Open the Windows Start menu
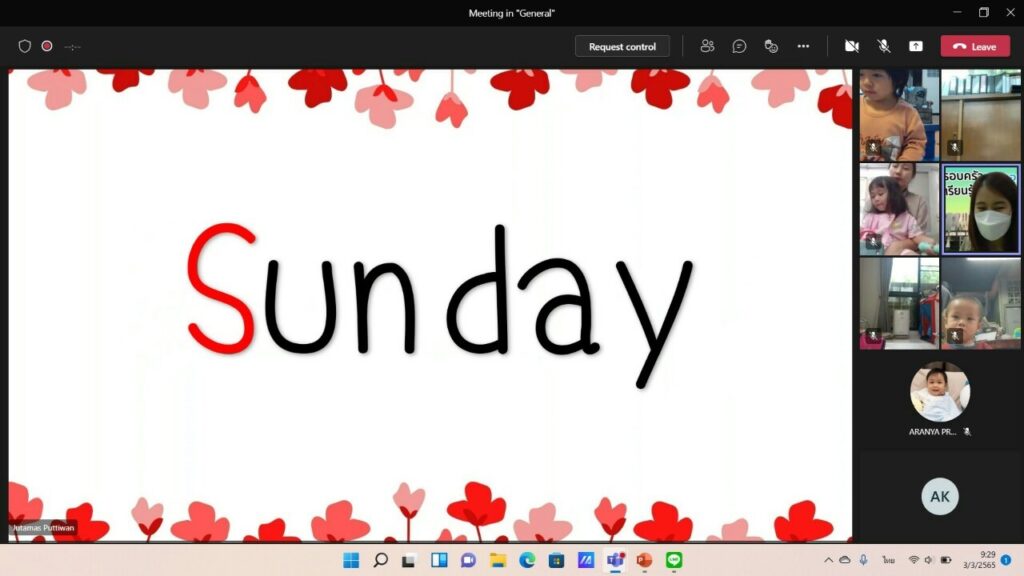This screenshot has width=1024, height=576. pos(351,560)
